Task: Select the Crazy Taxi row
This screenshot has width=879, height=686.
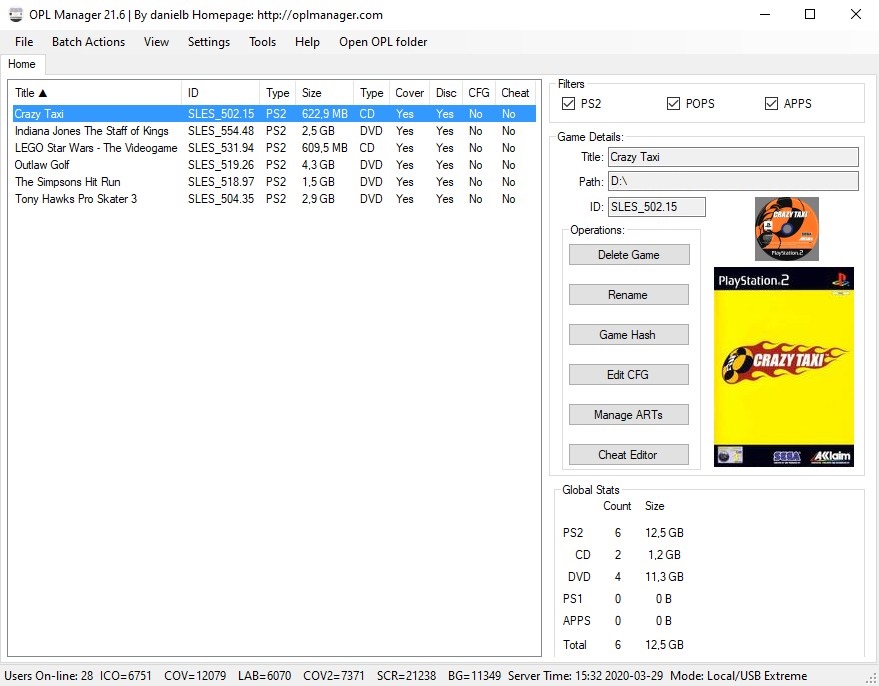Action: point(274,114)
